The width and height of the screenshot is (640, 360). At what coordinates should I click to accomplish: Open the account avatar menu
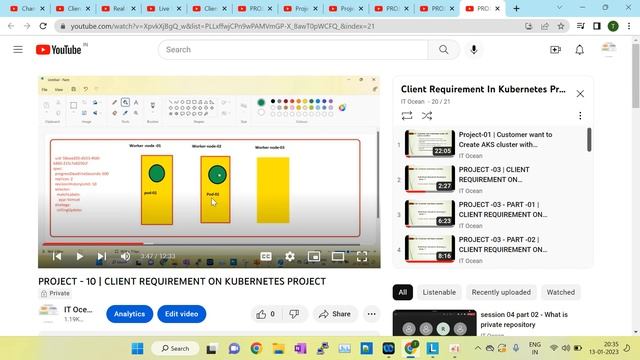tap(609, 49)
